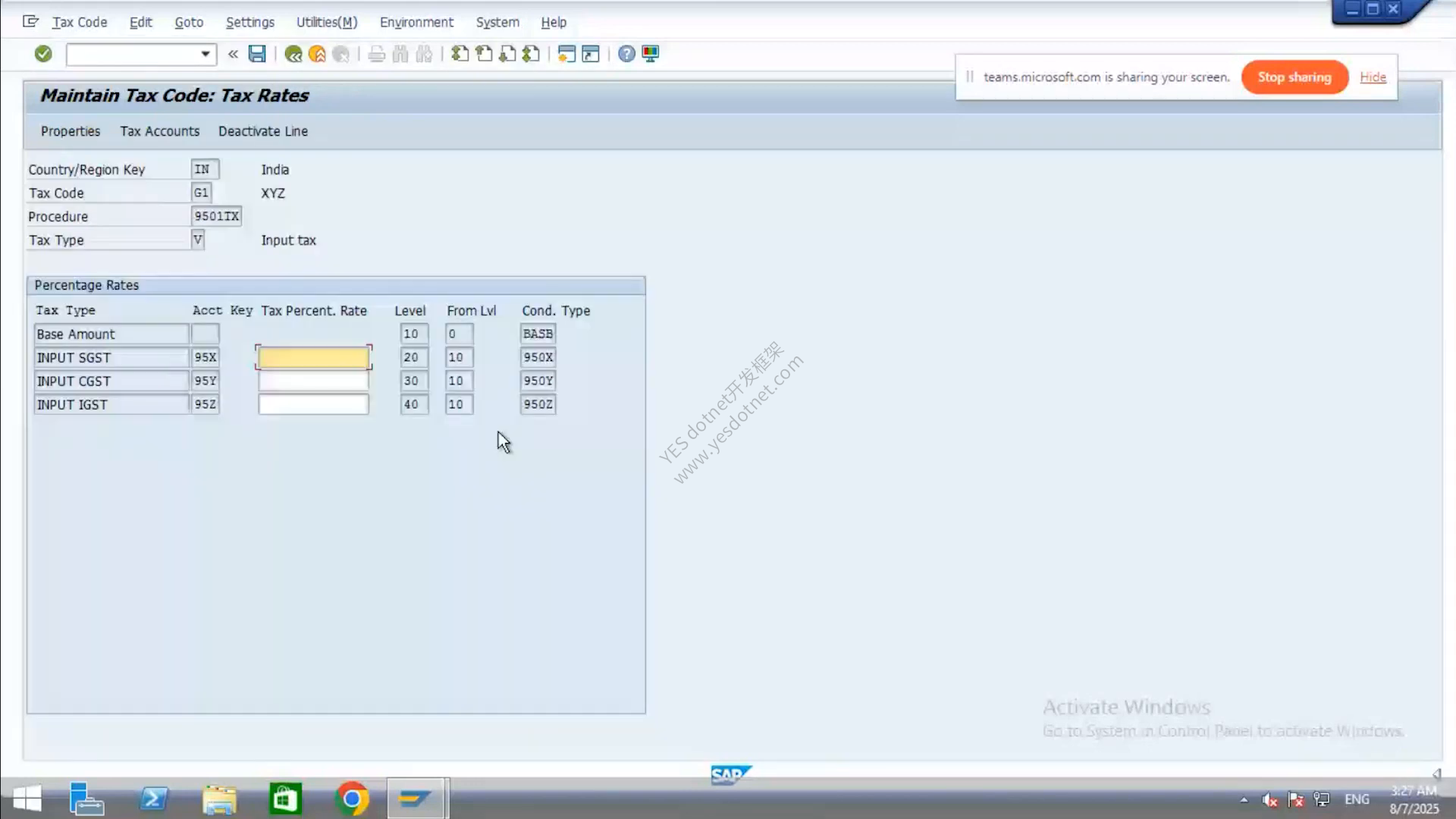Click the Create New Session icon
This screenshot has width=1456, height=819.
click(x=566, y=54)
